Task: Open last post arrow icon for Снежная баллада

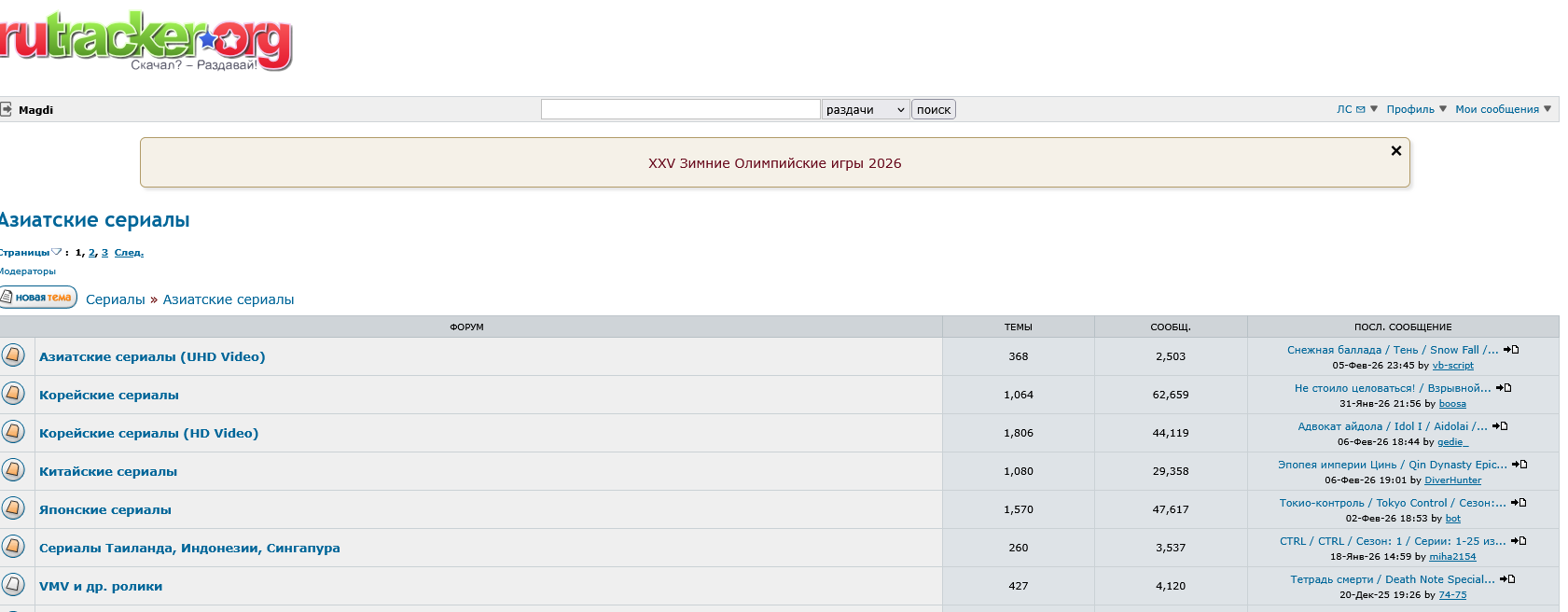Action: click(1511, 350)
